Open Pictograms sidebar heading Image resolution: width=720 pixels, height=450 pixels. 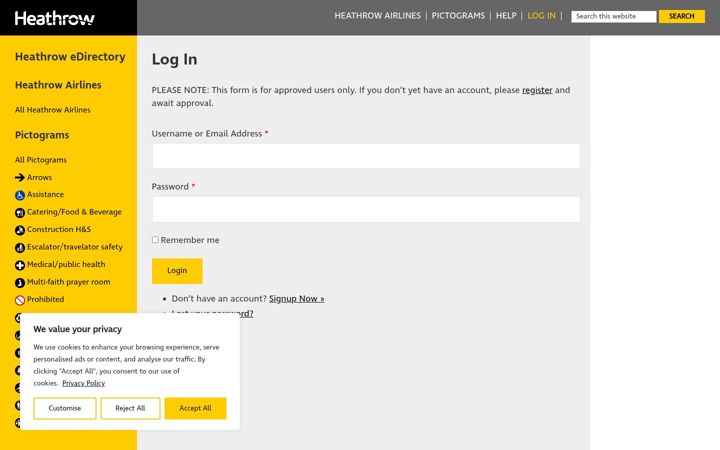point(42,135)
